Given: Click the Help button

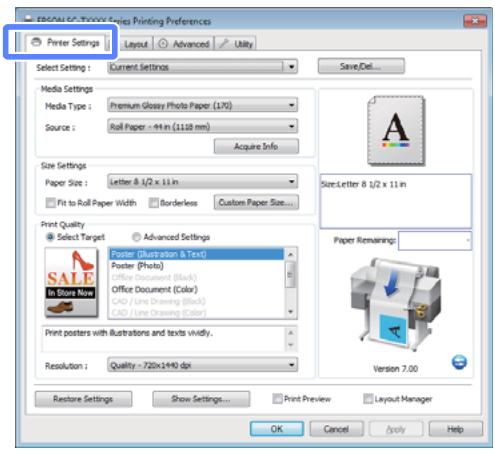Looking at the screenshot, I should pos(455,429).
